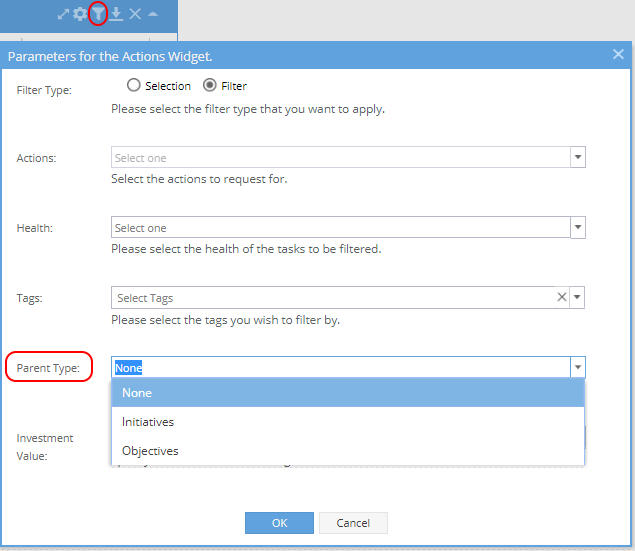This screenshot has height=551, width=635.
Task: Confirm with the OK button
Action: point(279,523)
